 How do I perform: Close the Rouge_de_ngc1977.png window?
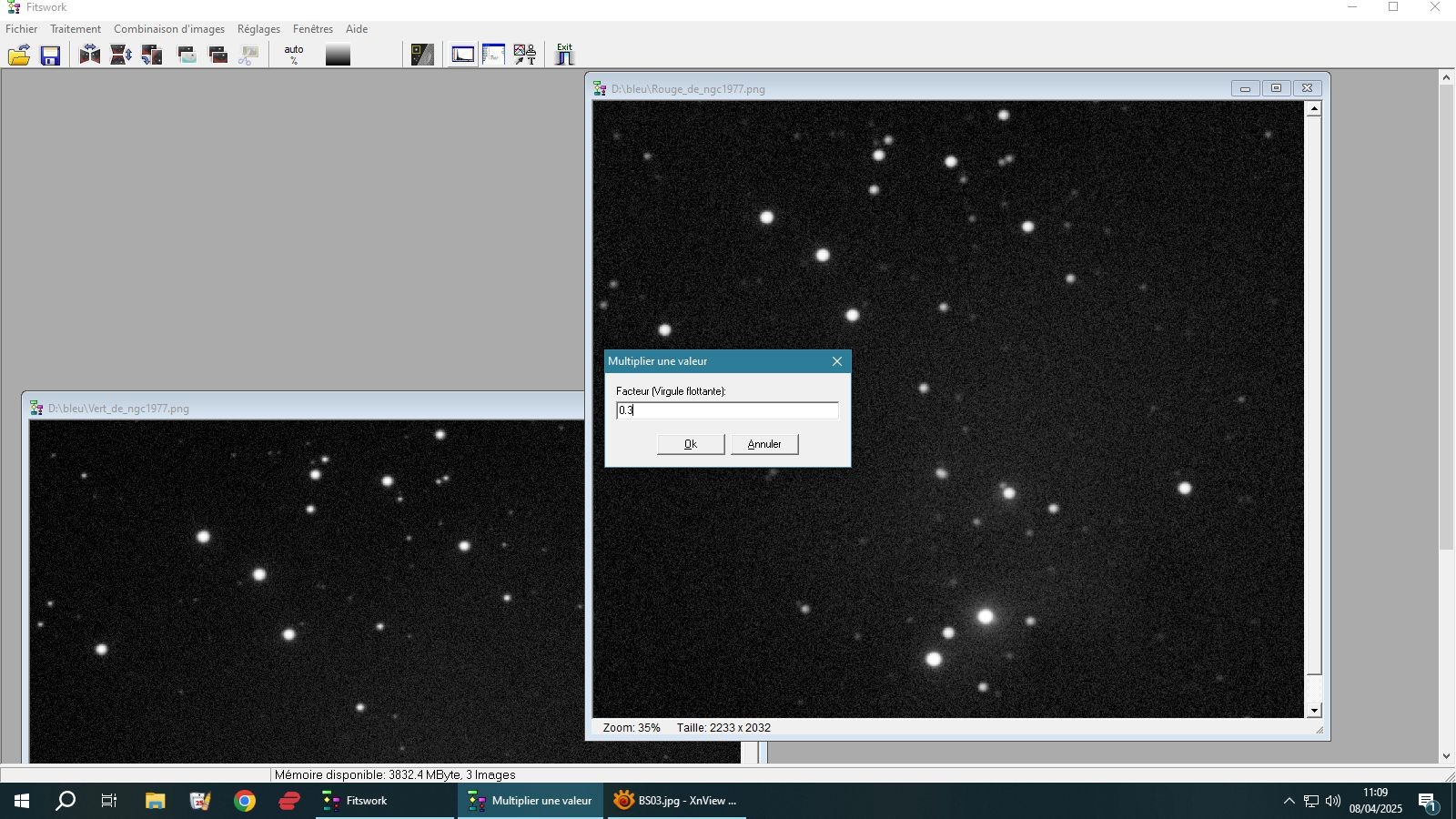click(1307, 88)
